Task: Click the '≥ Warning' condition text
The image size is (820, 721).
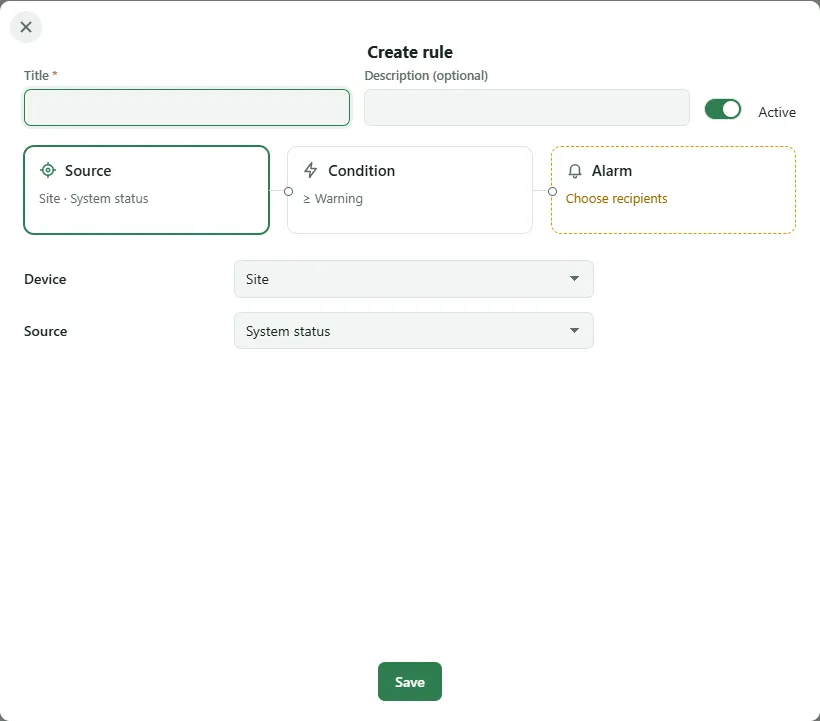Action: (x=333, y=199)
